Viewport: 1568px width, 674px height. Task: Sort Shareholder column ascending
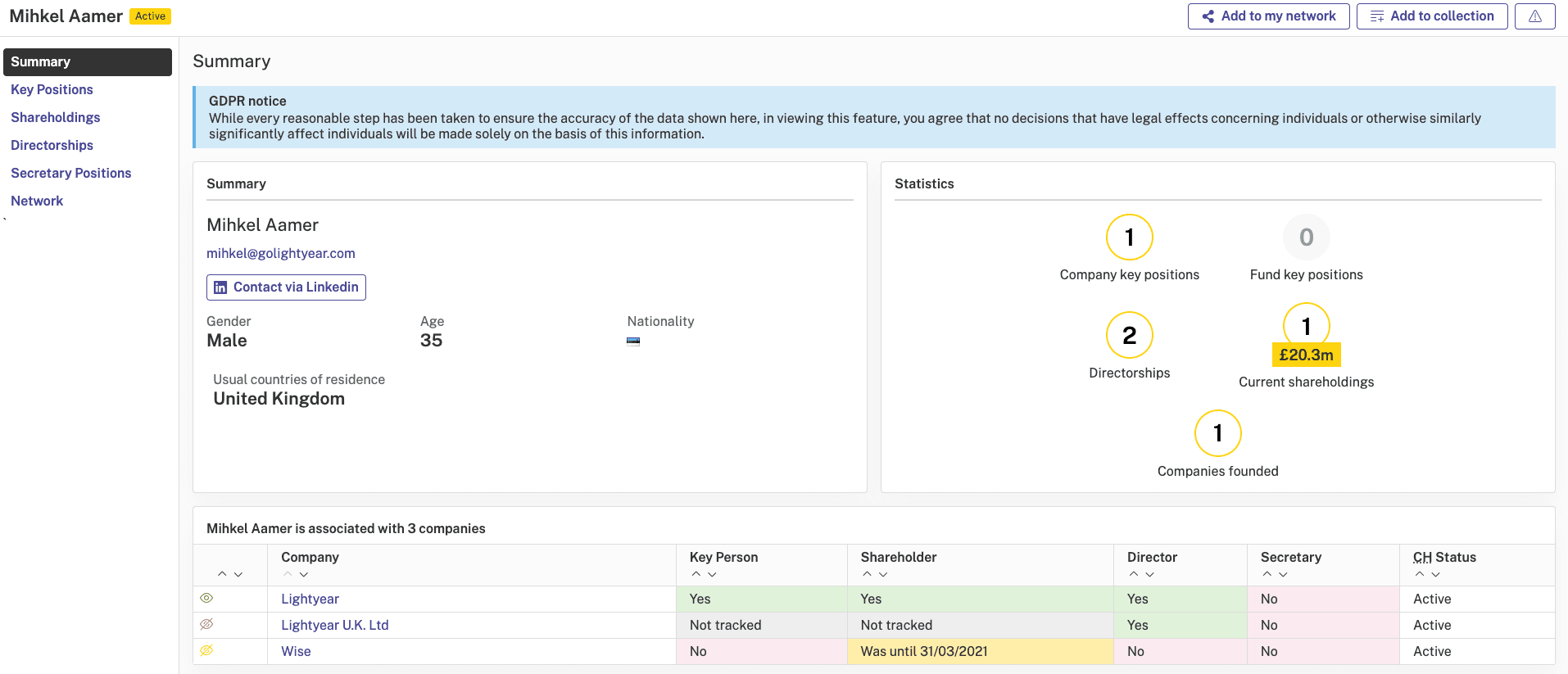pos(868,574)
